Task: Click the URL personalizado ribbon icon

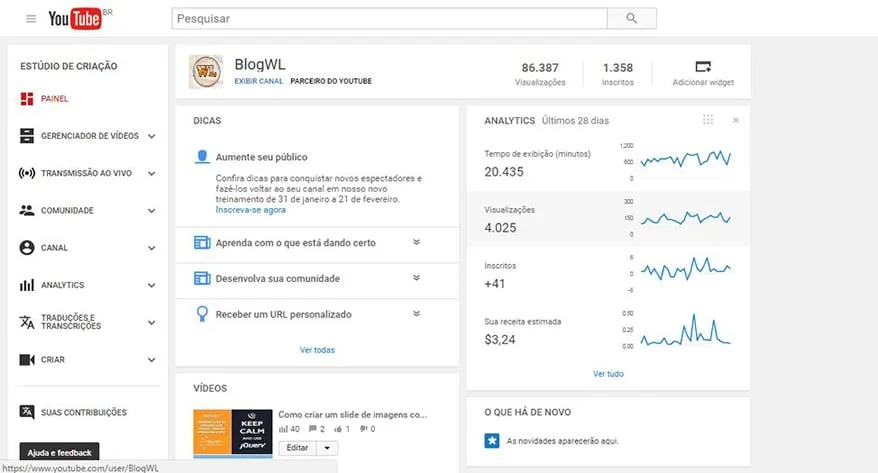Action: 202,314
